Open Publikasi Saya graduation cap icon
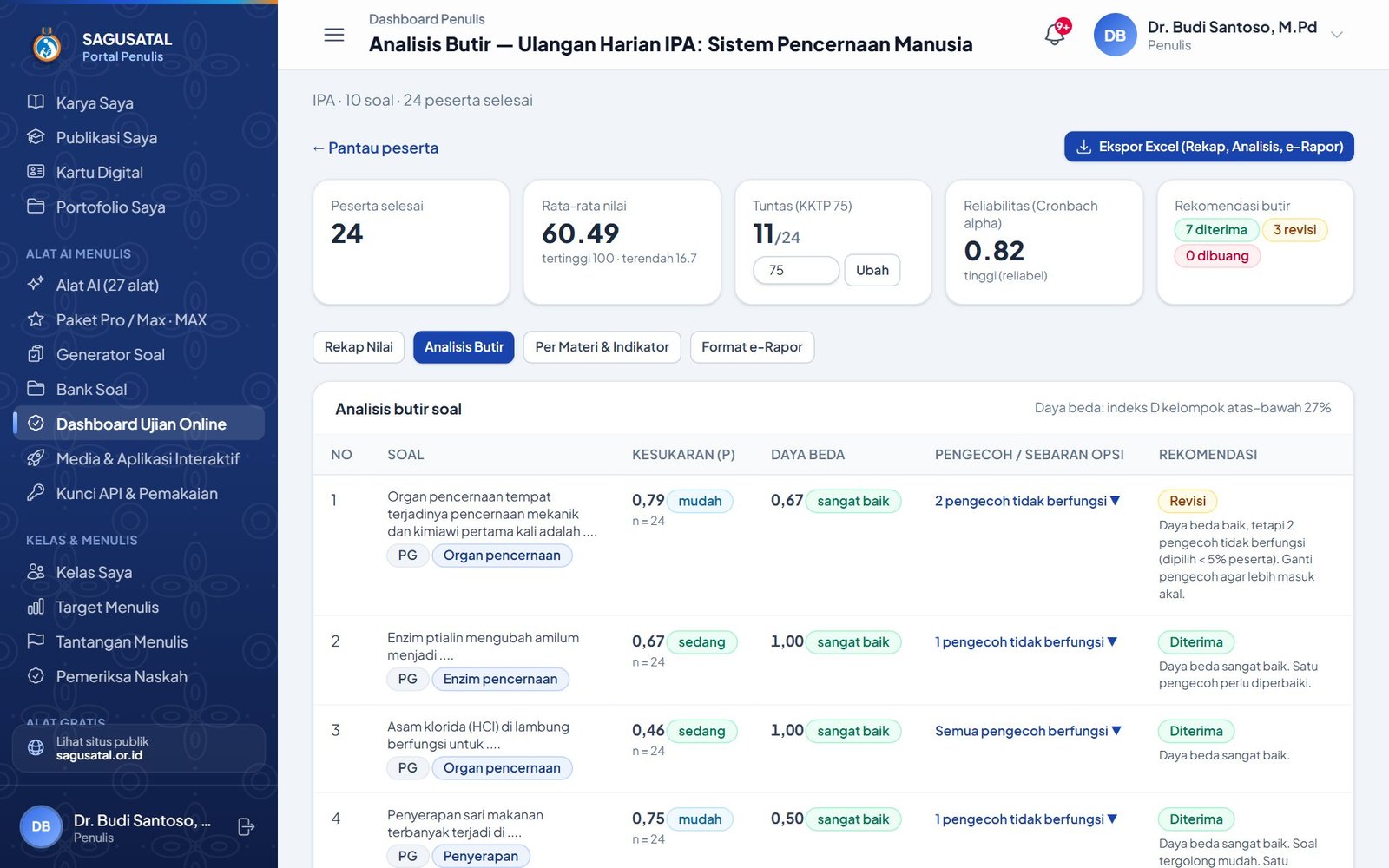 [36, 137]
